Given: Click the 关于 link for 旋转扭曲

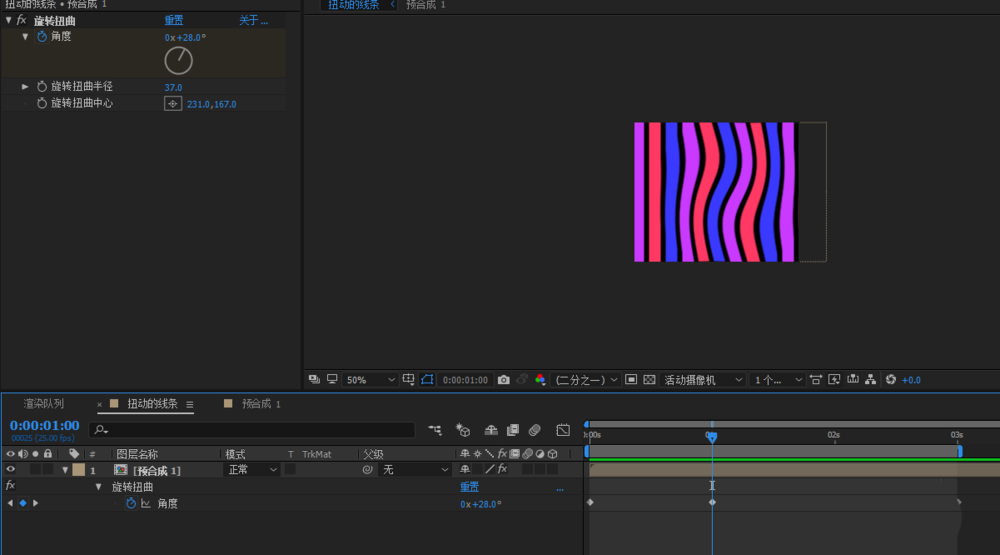Looking at the screenshot, I should coord(253,20).
